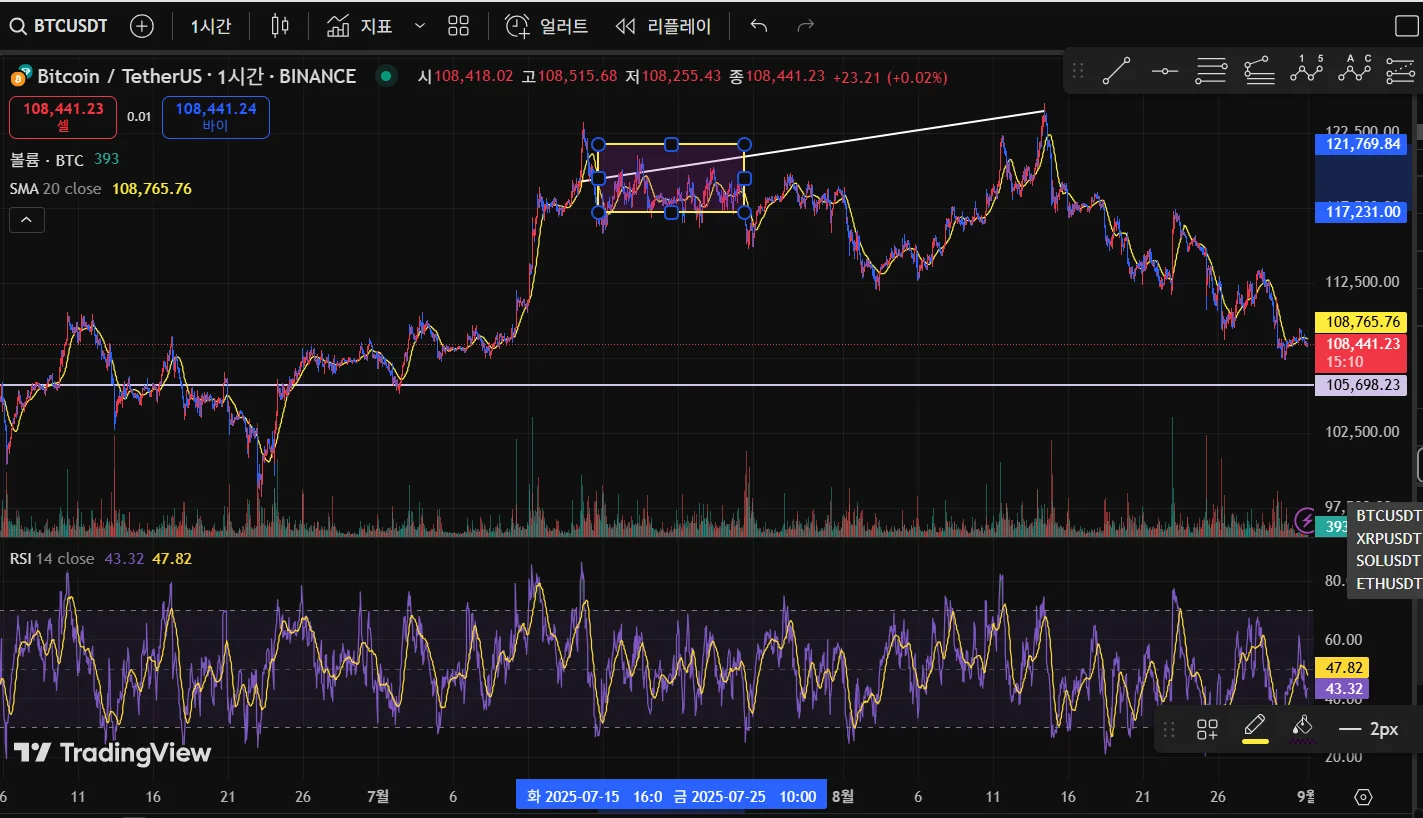
Task: Choose BTCUSDT from the symbol list
Action: coord(1388,516)
